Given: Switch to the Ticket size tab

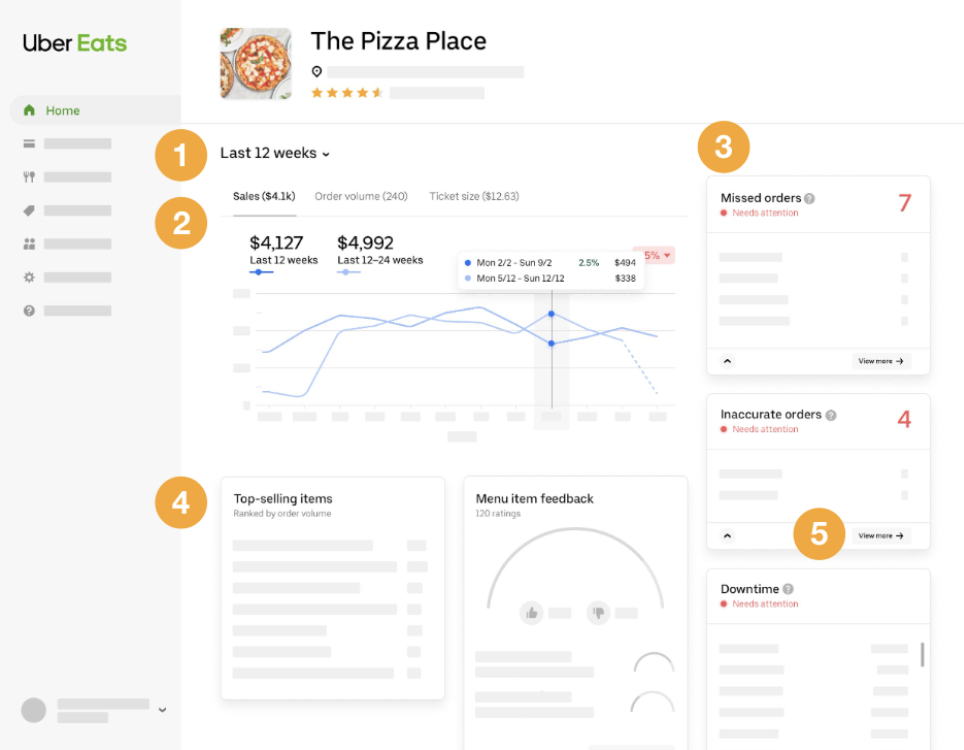Looking at the screenshot, I should coord(473,196).
